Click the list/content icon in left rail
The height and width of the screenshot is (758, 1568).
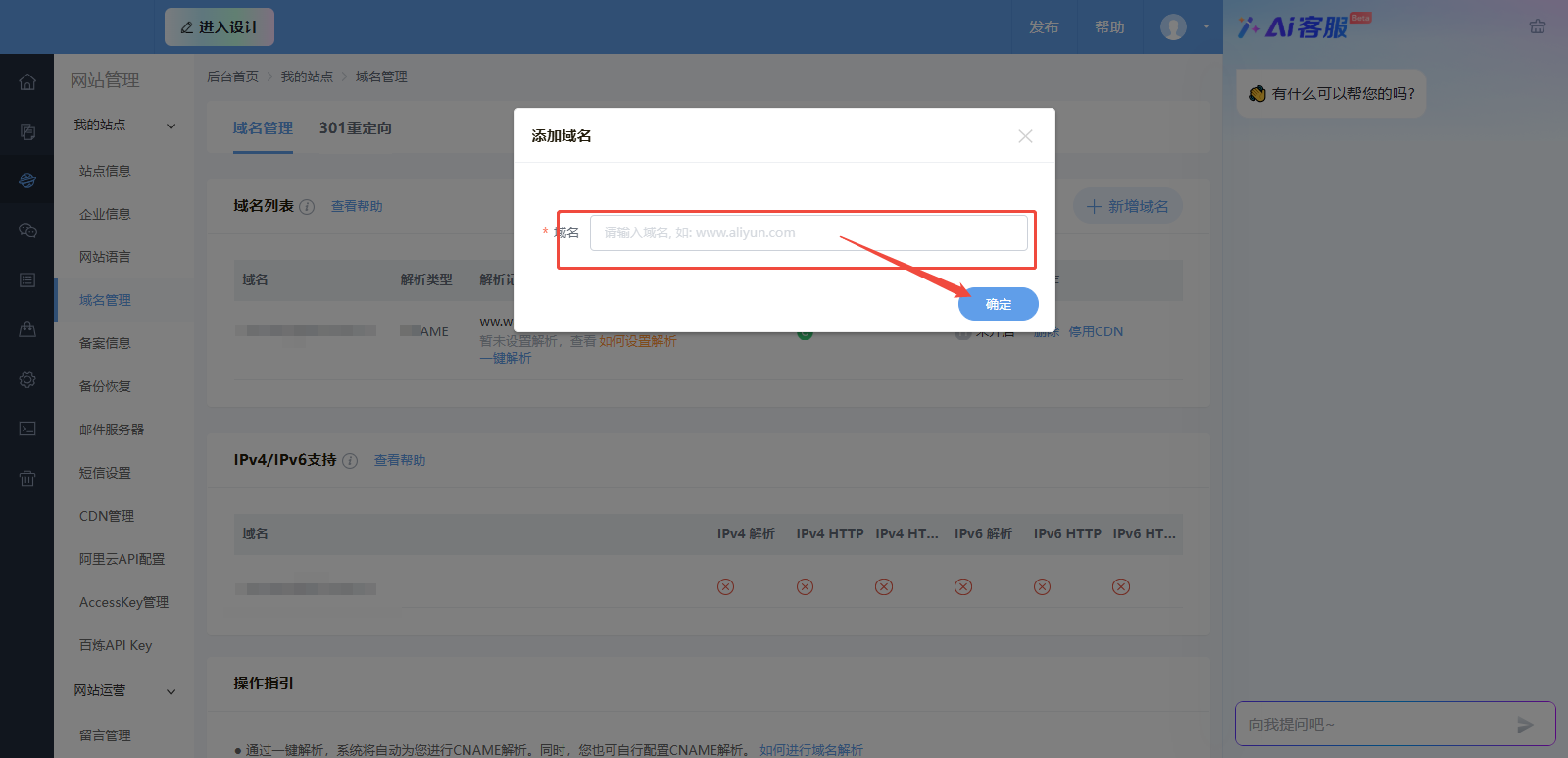point(27,280)
